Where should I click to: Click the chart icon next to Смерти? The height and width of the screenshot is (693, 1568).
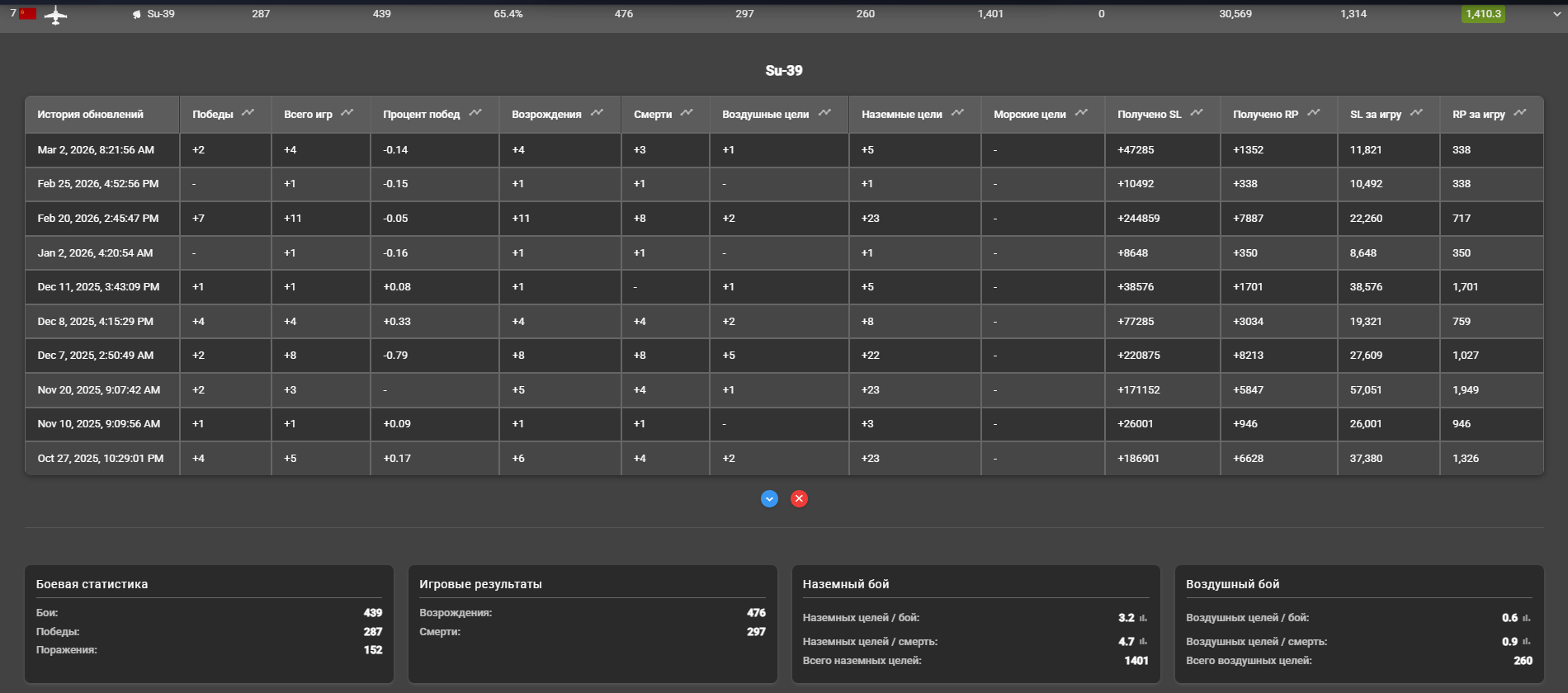687,113
